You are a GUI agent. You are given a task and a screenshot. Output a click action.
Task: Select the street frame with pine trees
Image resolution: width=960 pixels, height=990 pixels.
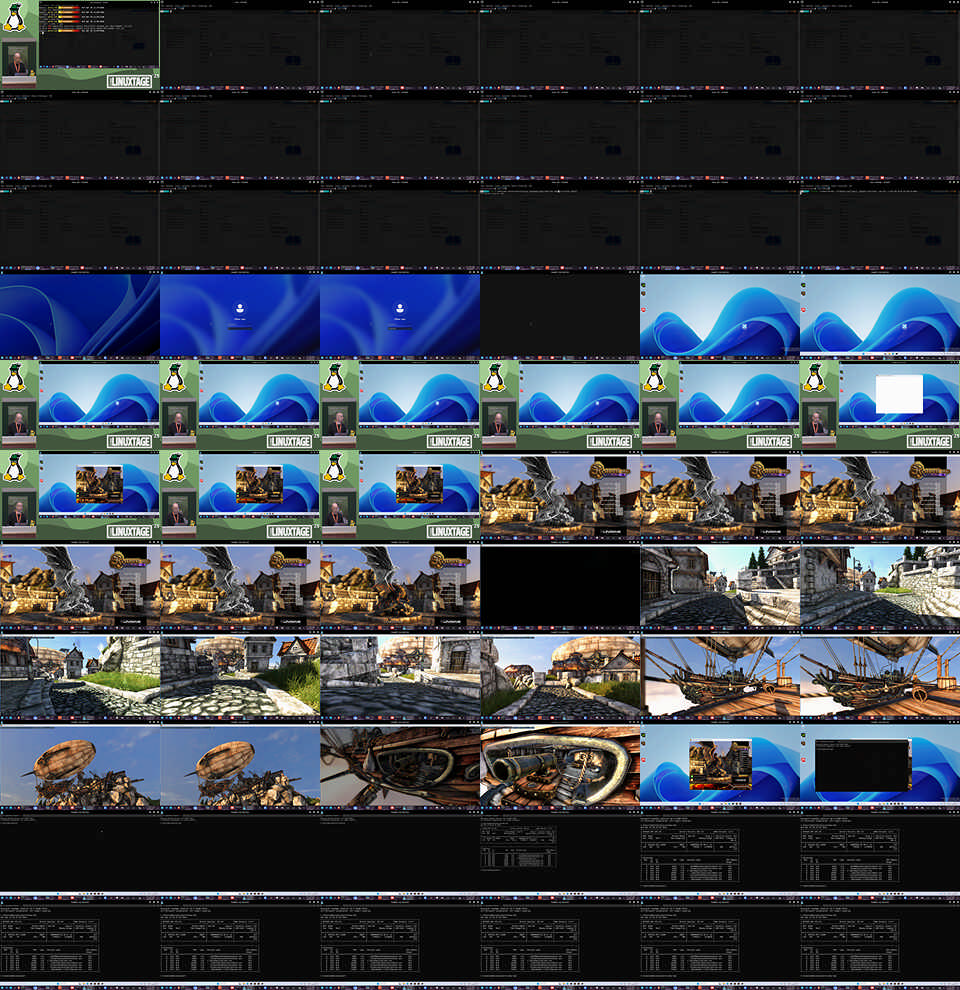720,585
